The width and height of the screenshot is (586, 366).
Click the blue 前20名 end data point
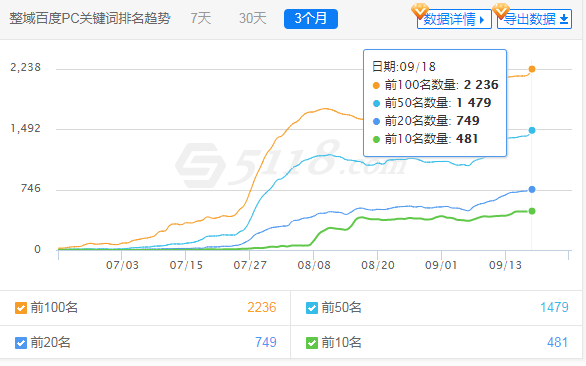click(532, 190)
